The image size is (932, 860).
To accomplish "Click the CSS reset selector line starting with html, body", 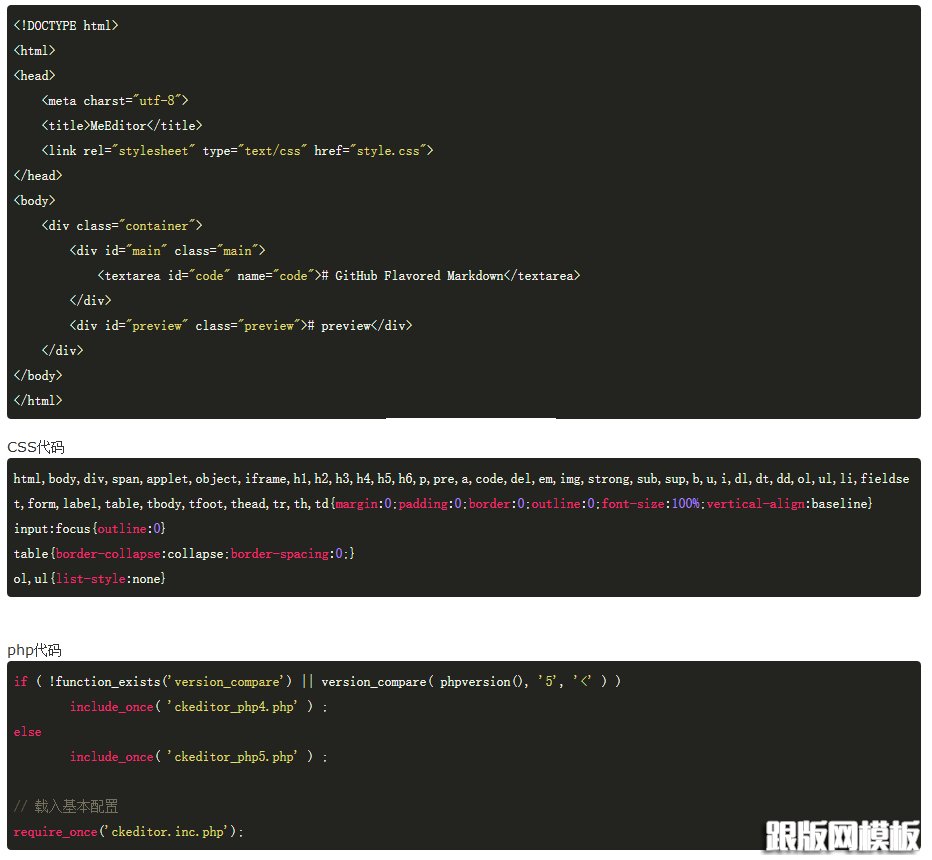I will point(461,478).
